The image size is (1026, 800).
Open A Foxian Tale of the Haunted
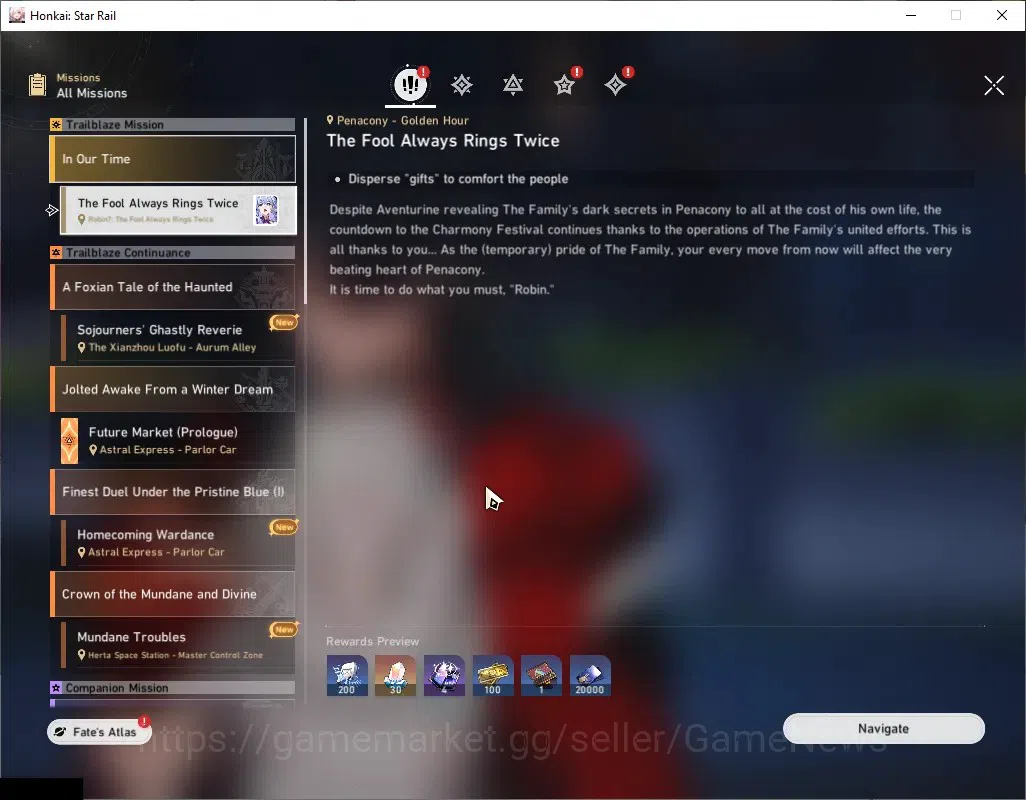(x=173, y=287)
